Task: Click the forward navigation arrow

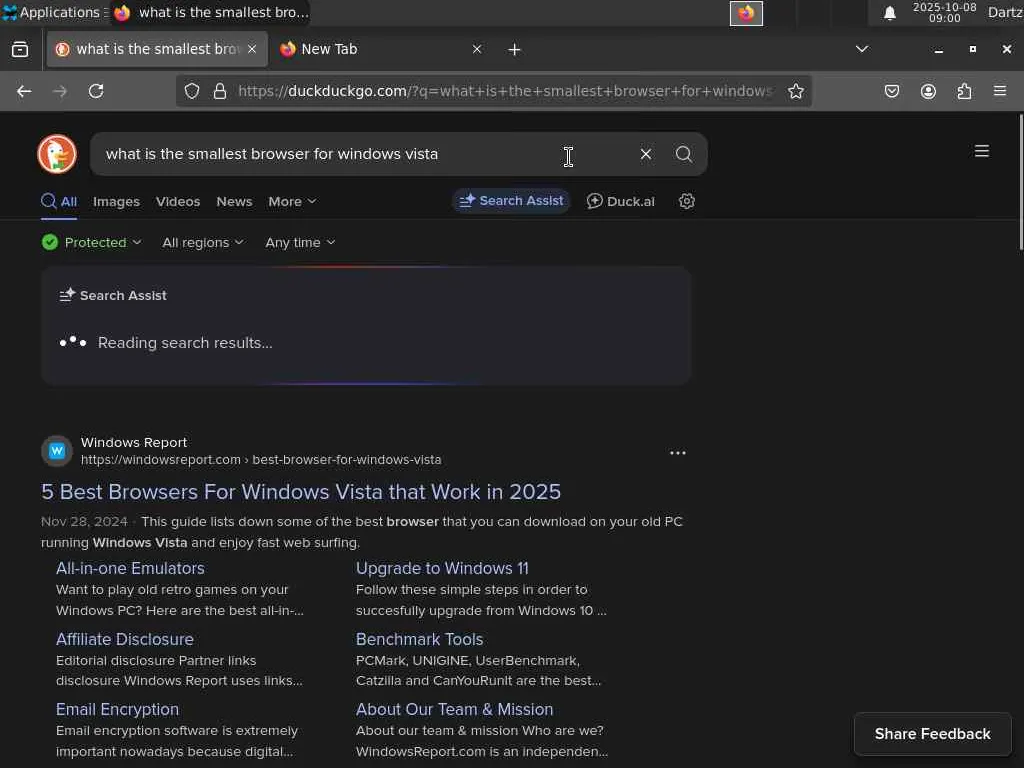Action: tap(59, 91)
